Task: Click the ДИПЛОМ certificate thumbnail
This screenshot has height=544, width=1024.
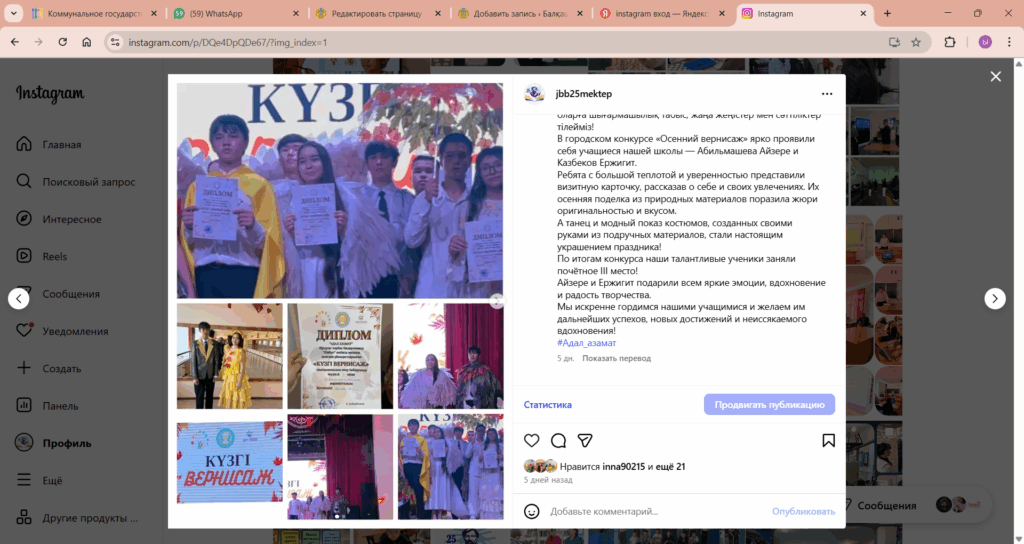Action: coord(340,356)
